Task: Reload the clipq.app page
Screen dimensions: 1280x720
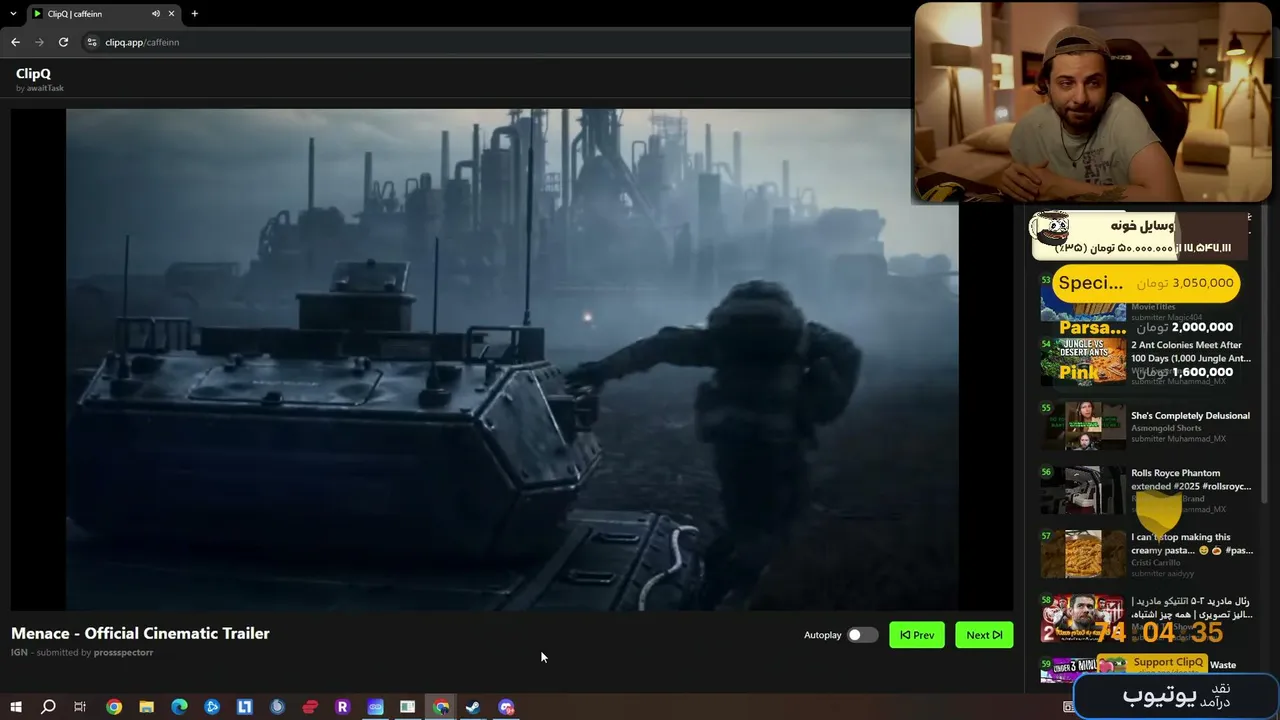Action: click(63, 42)
